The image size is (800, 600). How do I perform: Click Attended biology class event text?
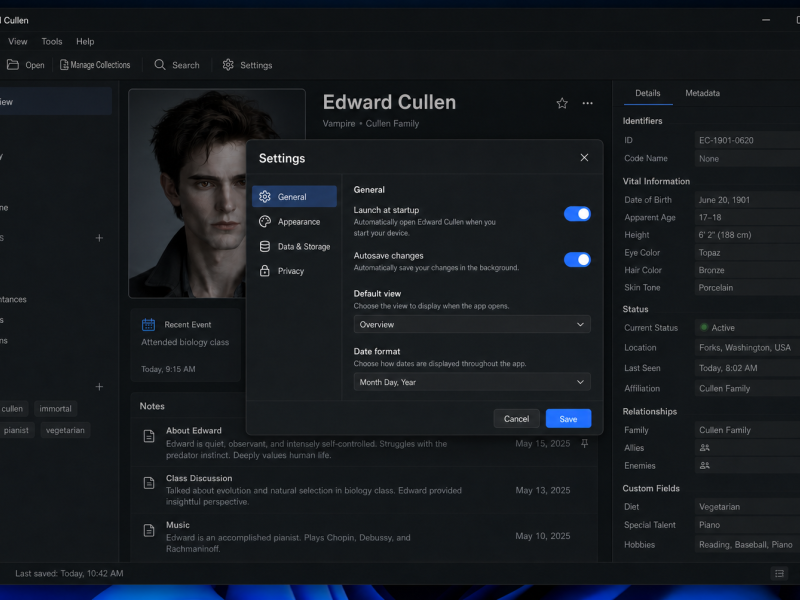tap(185, 342)
